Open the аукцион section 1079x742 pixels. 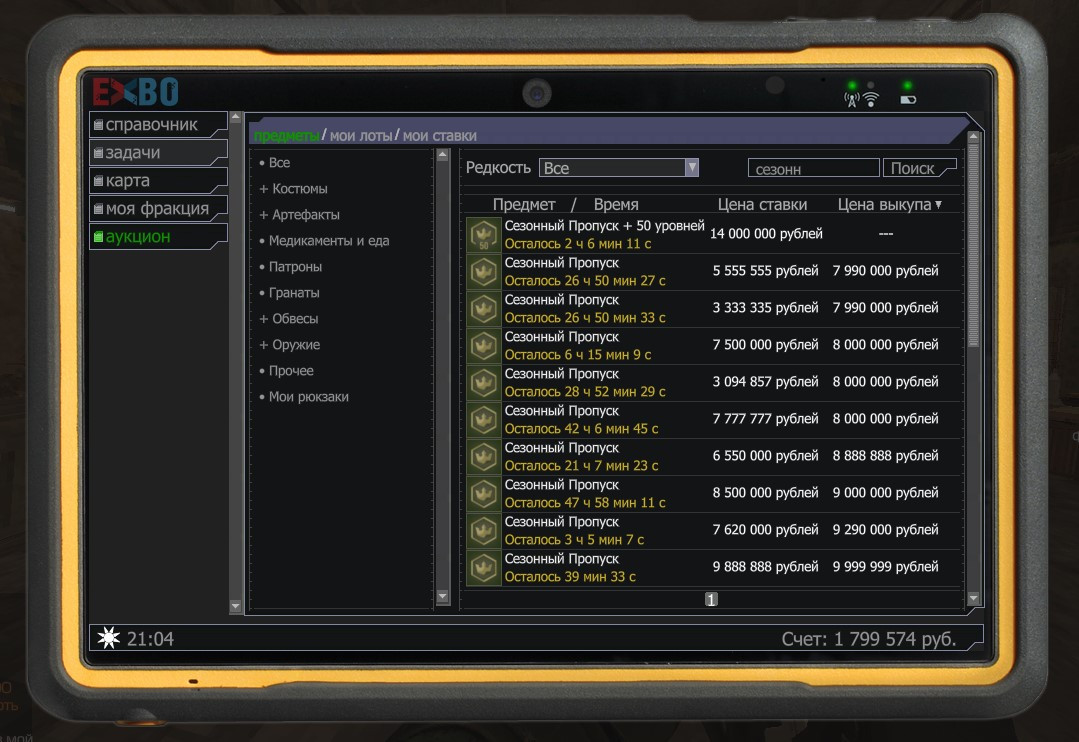(x=158, y=237)
